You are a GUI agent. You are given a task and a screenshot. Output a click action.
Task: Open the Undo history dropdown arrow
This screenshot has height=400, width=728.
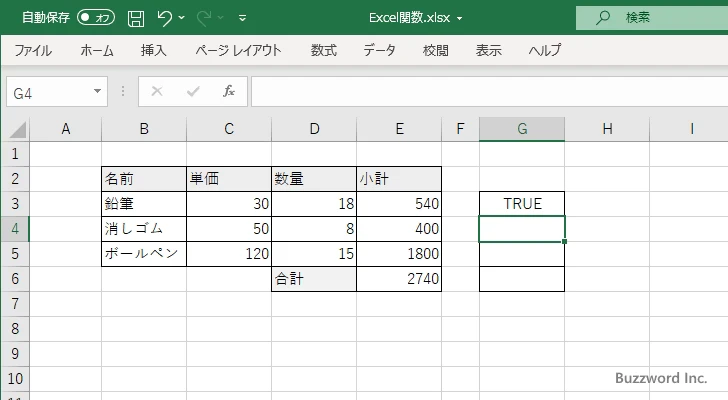click(x=182, y=18)
